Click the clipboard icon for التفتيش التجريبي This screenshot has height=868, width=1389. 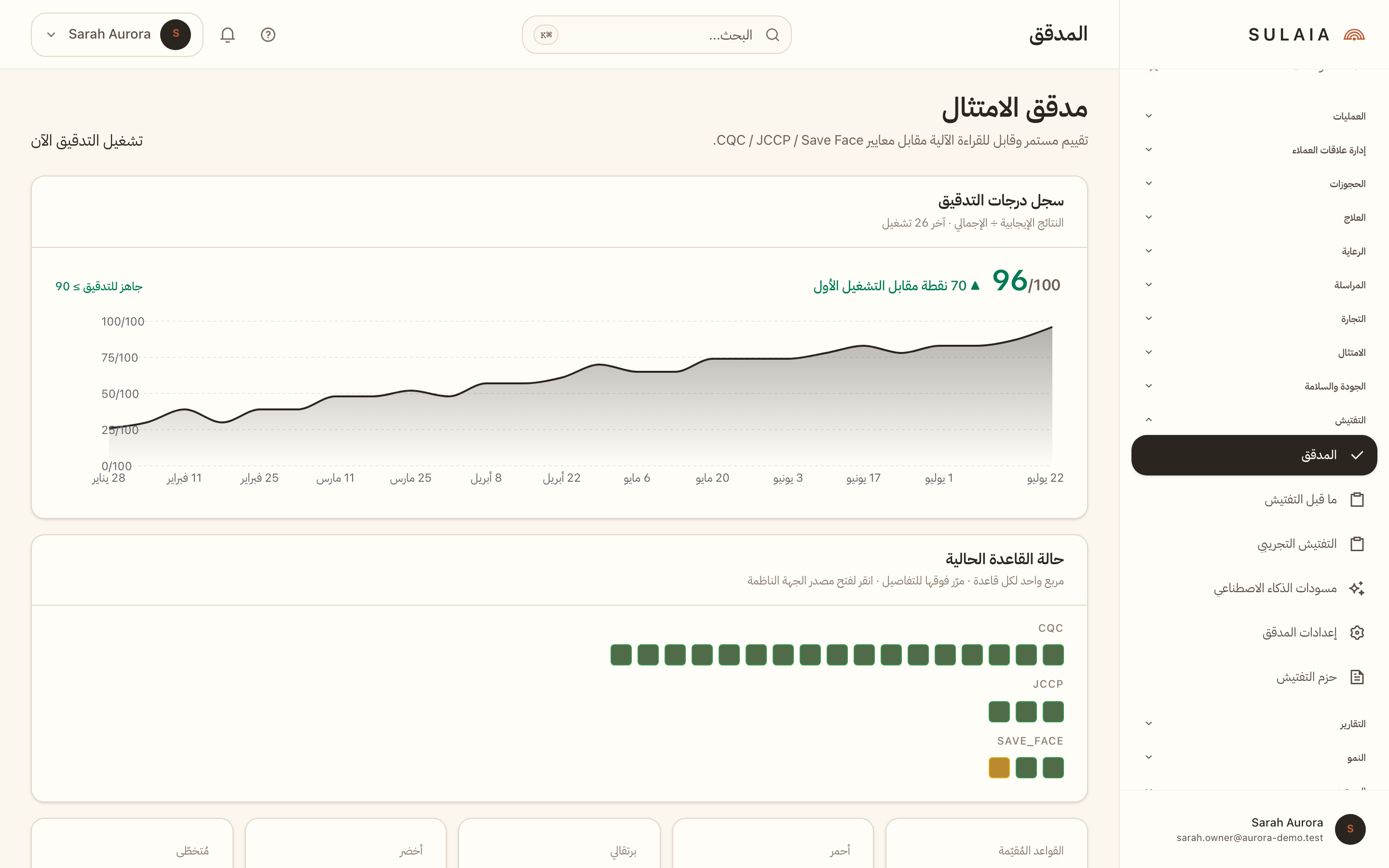1357,543
